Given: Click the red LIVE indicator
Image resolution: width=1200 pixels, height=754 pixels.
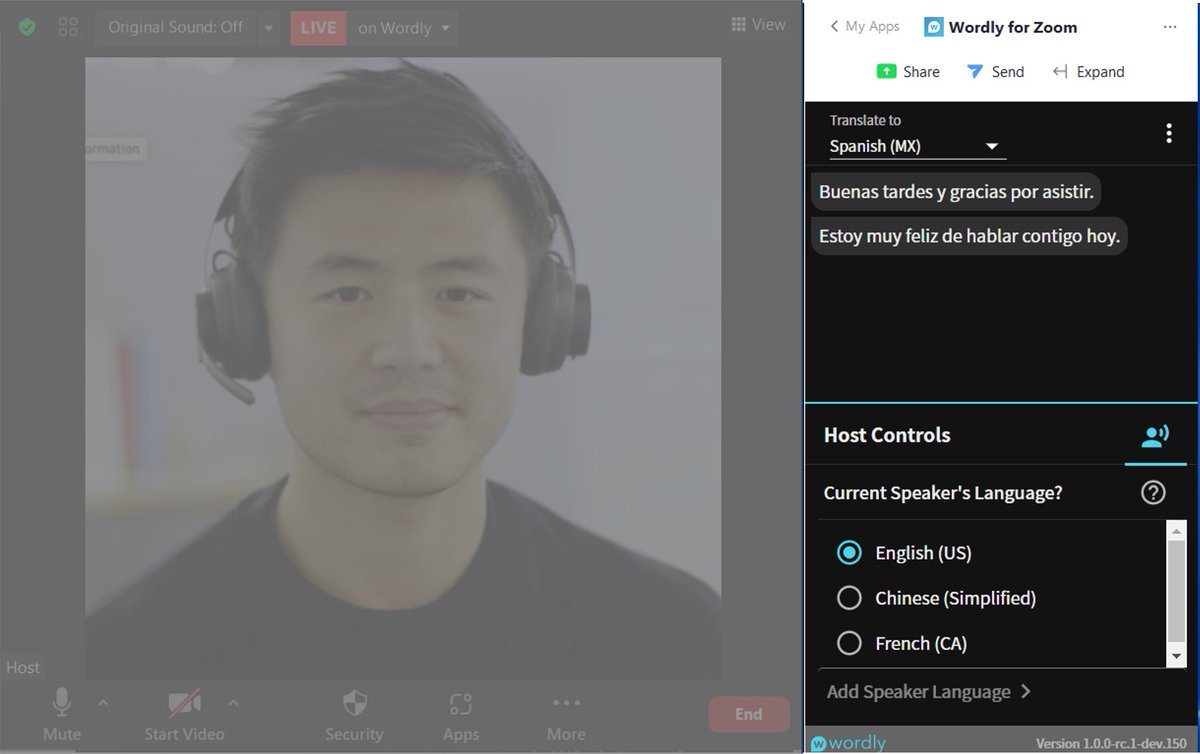Looking at the screenshot, I should [x=318, y=28].
